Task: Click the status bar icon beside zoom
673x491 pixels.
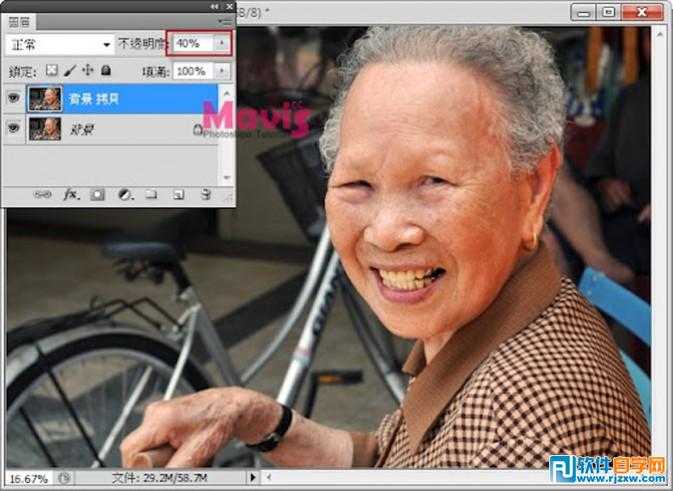Action: pyautogui.click(x=64, y=478)
